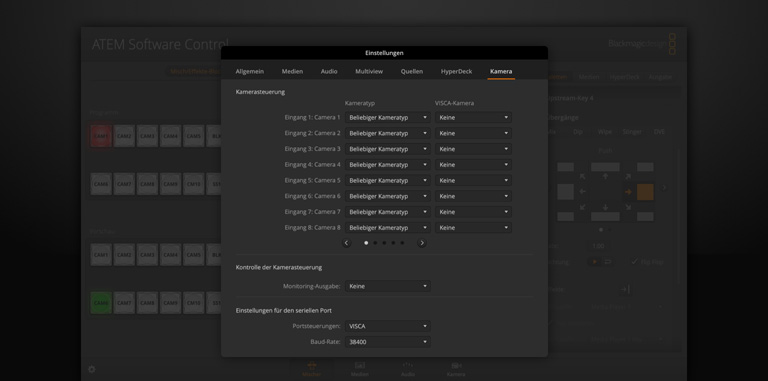Switch to the Multiview settings tab
The height and width of the screenshot is (381, 768).
tap(369, 71)
